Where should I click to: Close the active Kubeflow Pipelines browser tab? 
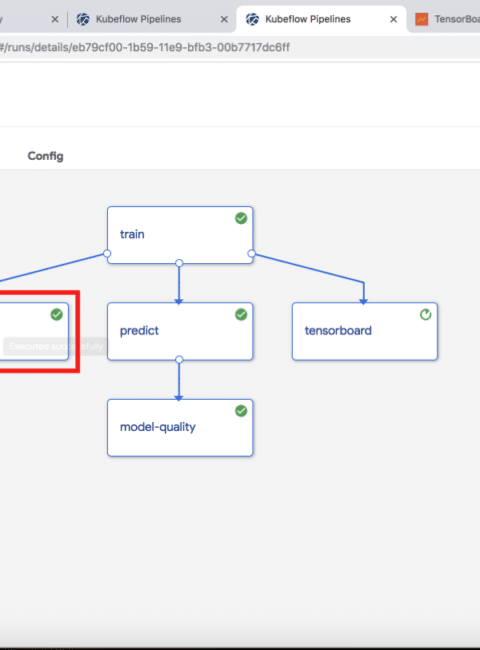[x=393, y=19]
